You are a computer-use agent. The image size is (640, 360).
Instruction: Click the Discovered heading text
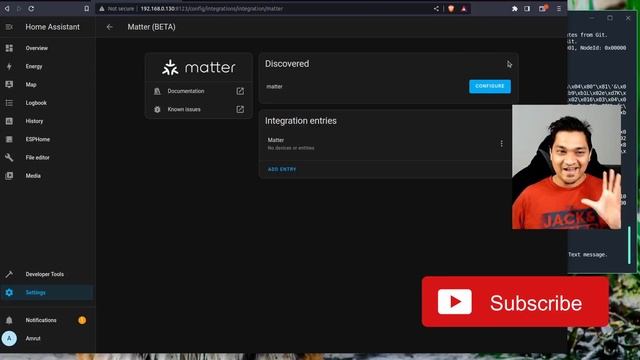click(x=287, y=64)
